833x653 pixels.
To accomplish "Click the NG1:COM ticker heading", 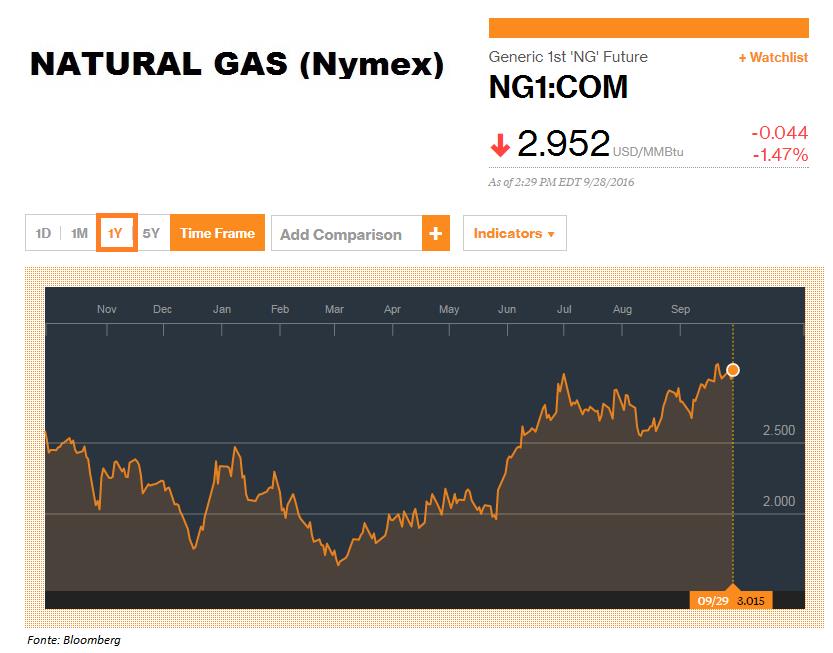I will pos(558,88).
